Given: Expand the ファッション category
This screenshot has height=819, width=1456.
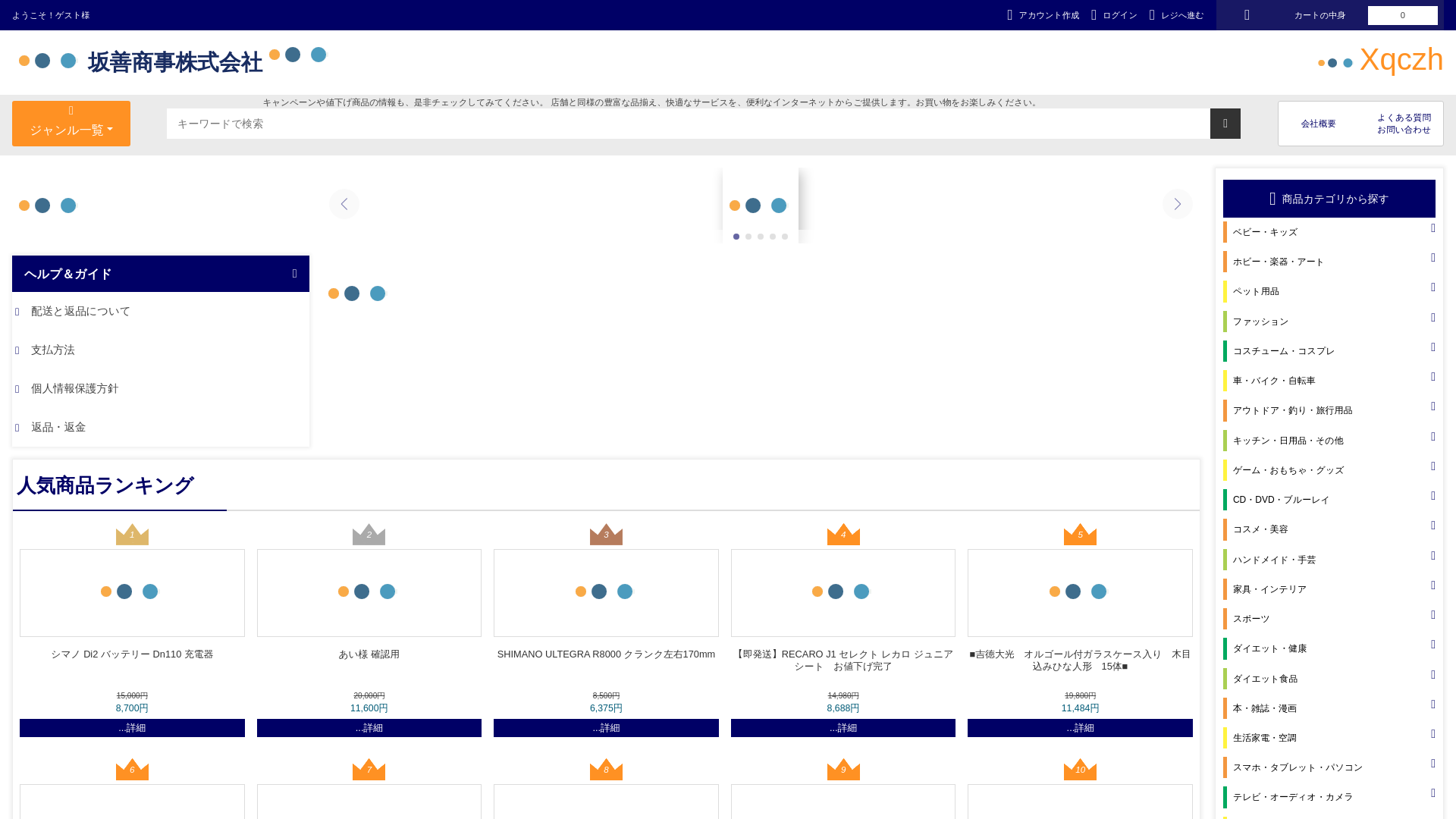Looking at the screenshot, I should [1433, 318].
